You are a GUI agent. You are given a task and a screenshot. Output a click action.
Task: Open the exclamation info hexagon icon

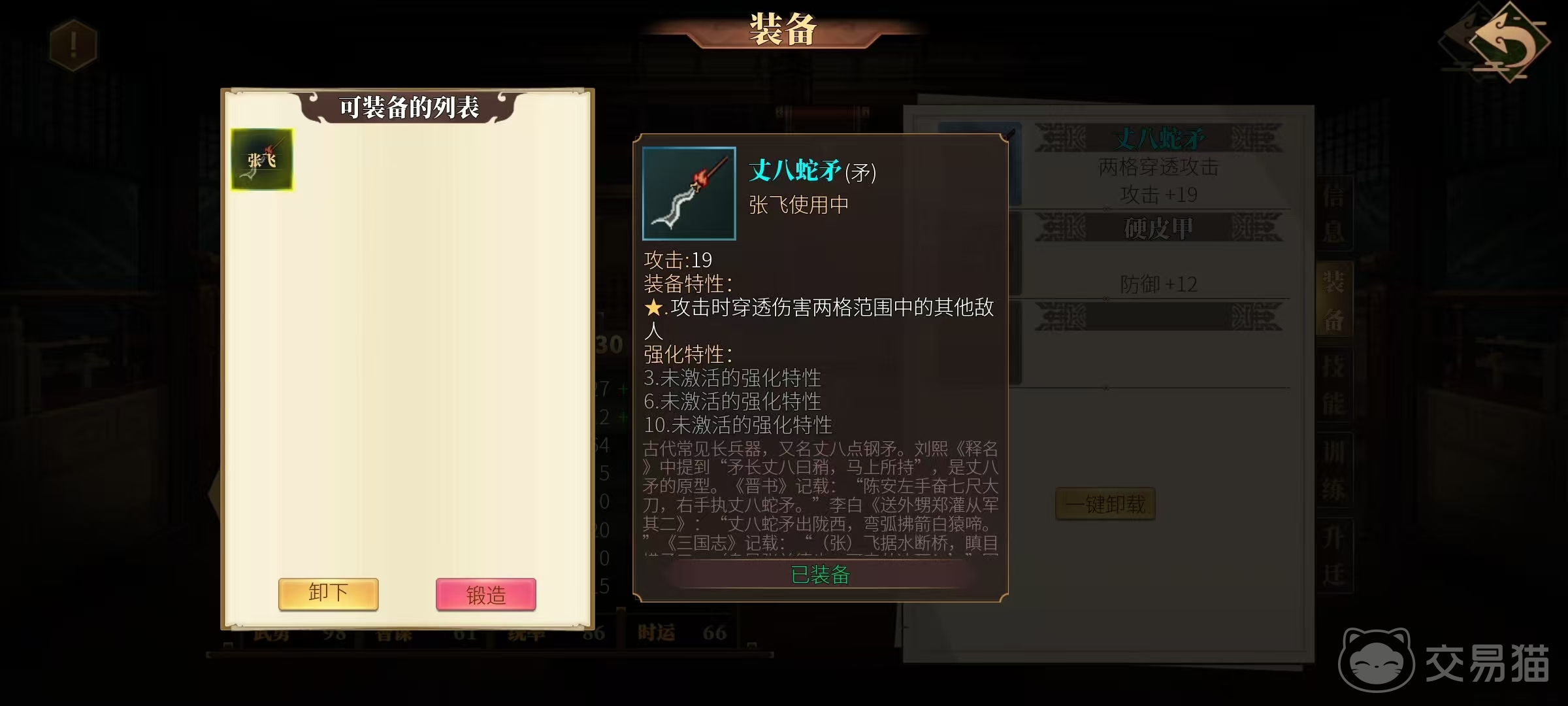pyautogui.click(x=73, y=44)
